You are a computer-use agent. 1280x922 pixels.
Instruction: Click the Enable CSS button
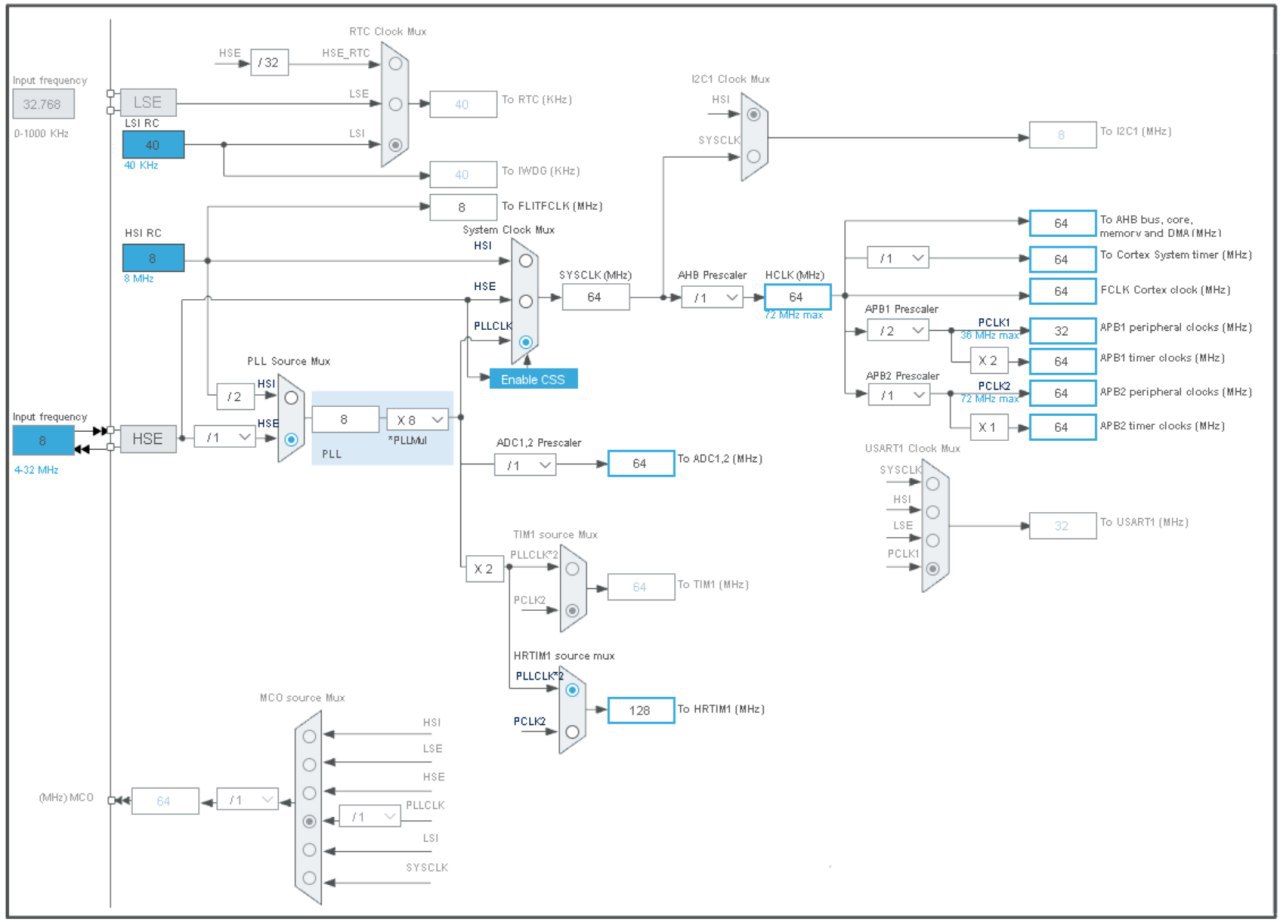(534, 379)
